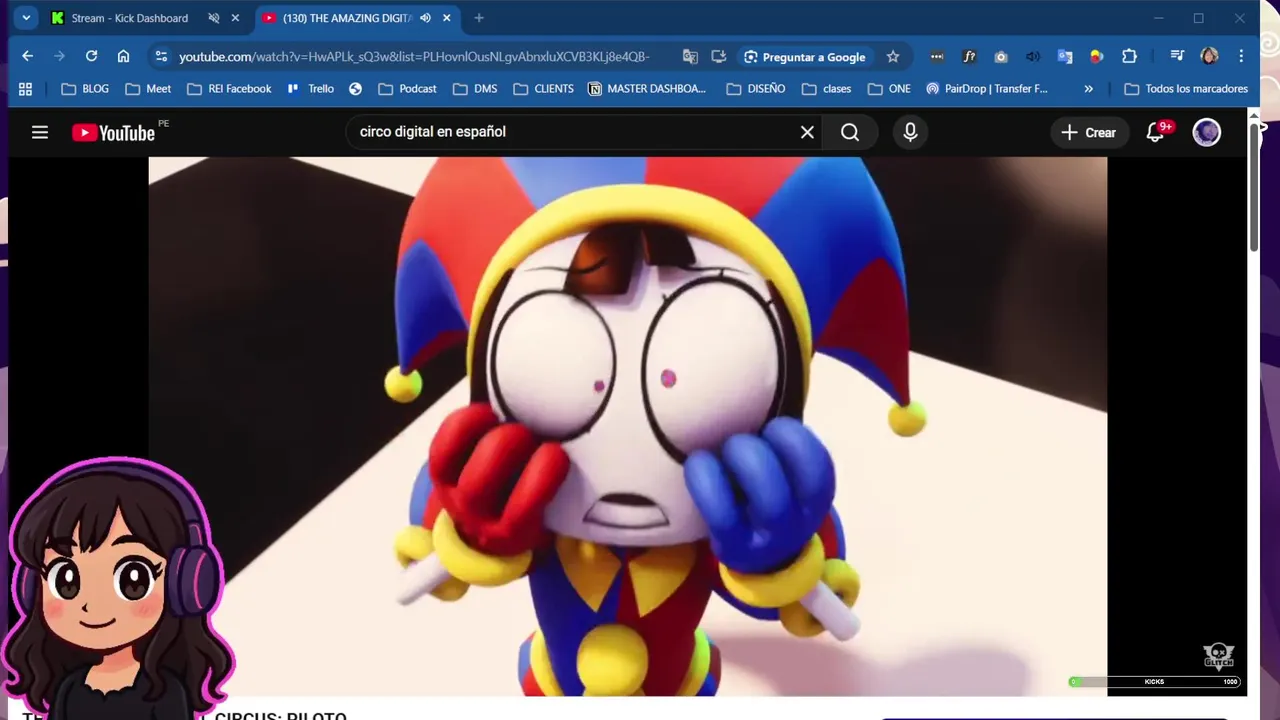1280x720 pixels.
Task: Go forward with browser forward arrow
Action: click(59, 56)
